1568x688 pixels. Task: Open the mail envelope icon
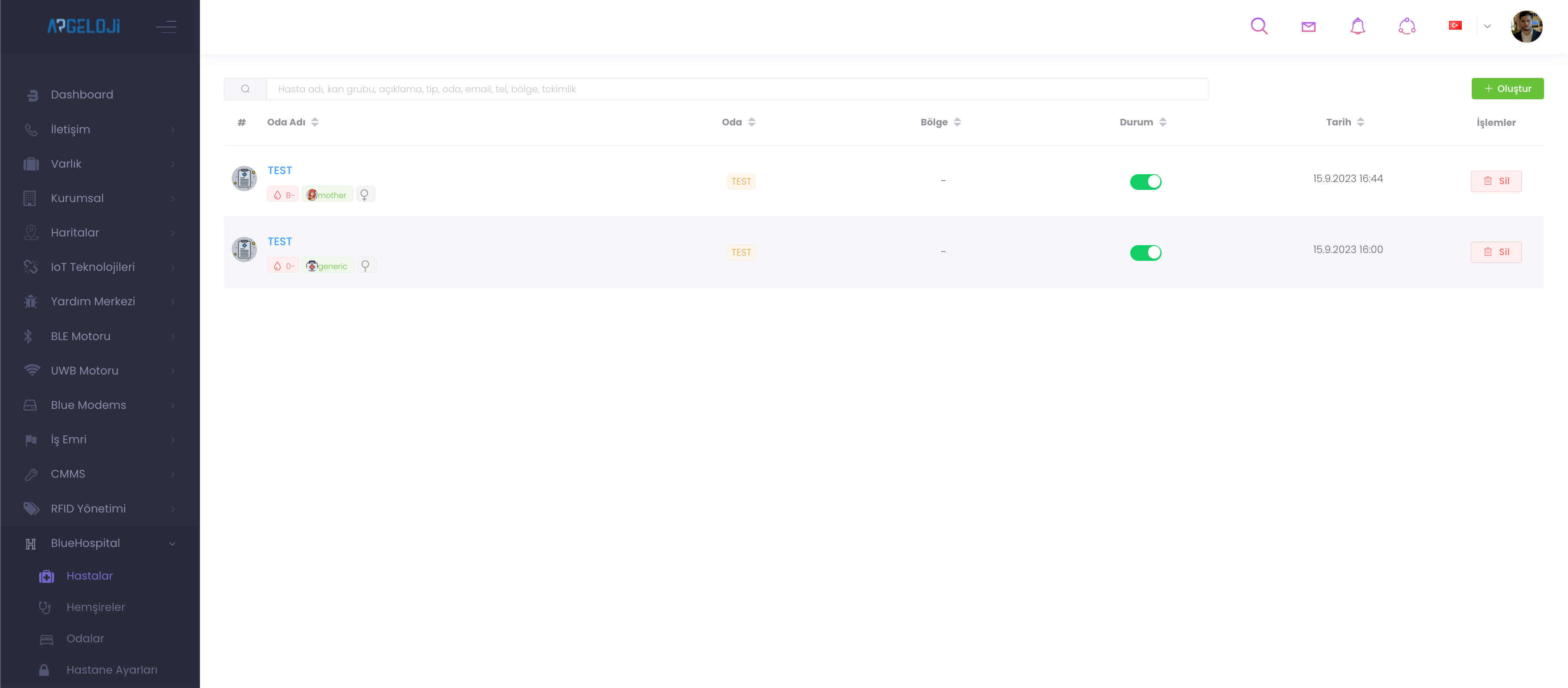[1308, 27]
